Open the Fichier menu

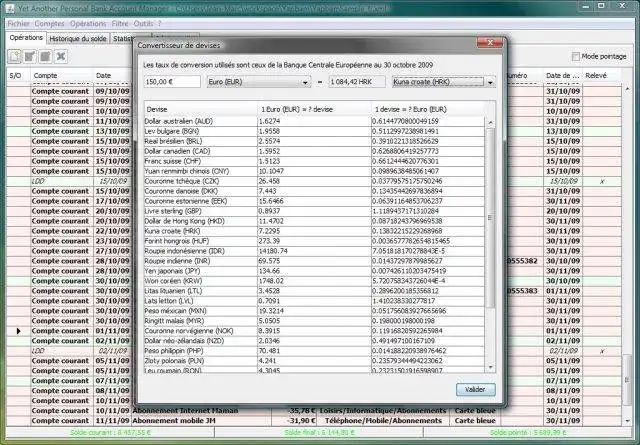[19, 24]
